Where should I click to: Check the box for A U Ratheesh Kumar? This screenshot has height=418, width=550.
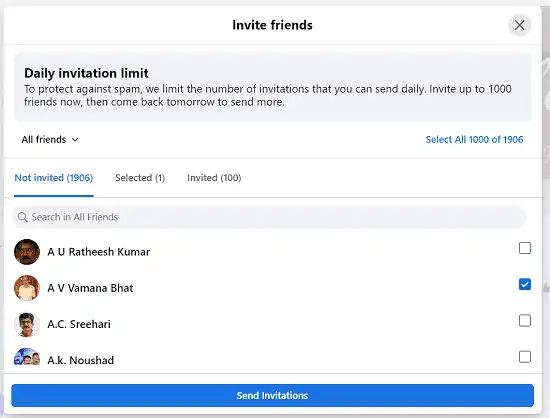[525, 248]
